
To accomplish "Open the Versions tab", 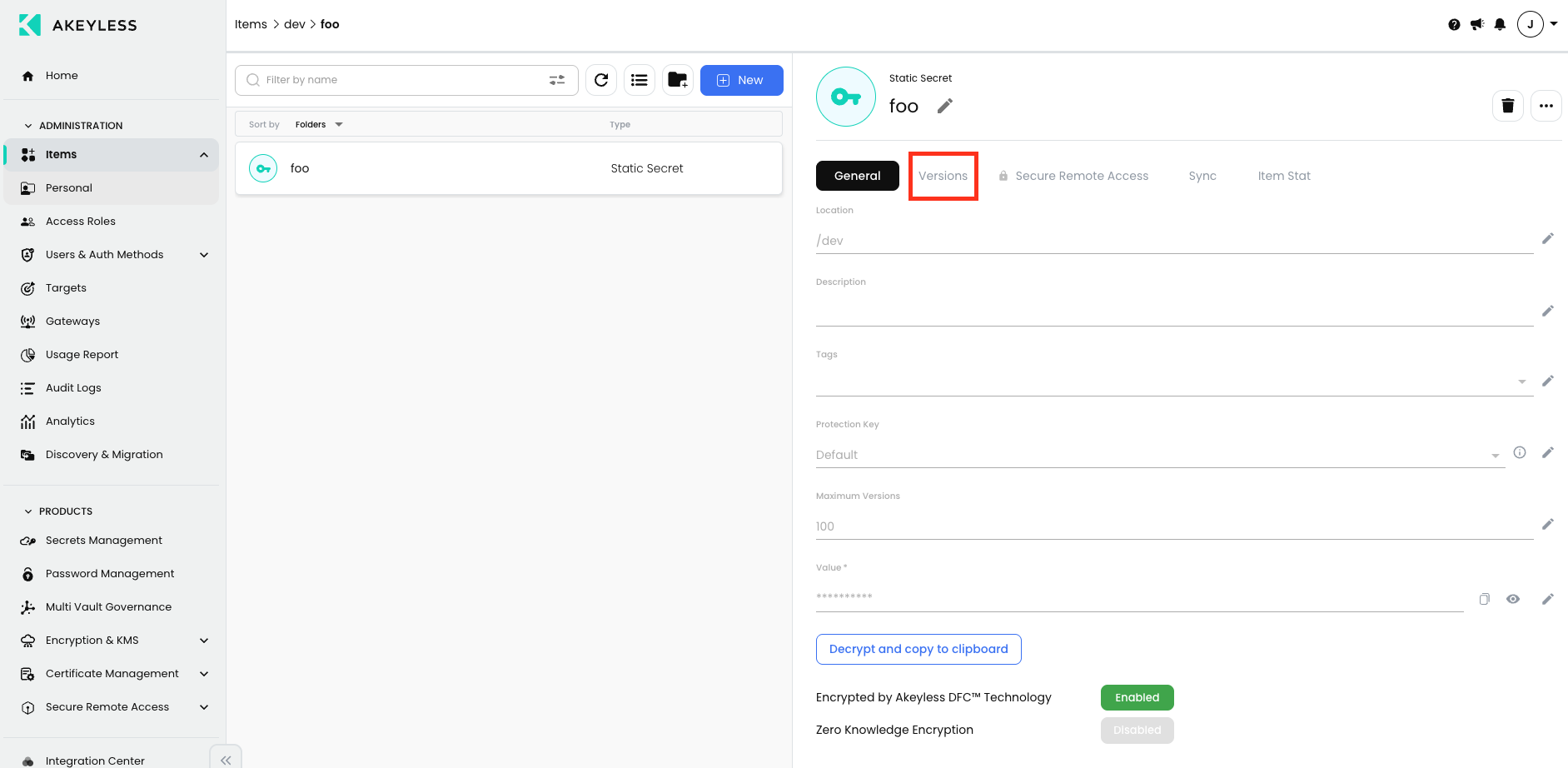I will pyautogui.click(x=943, y=176).
